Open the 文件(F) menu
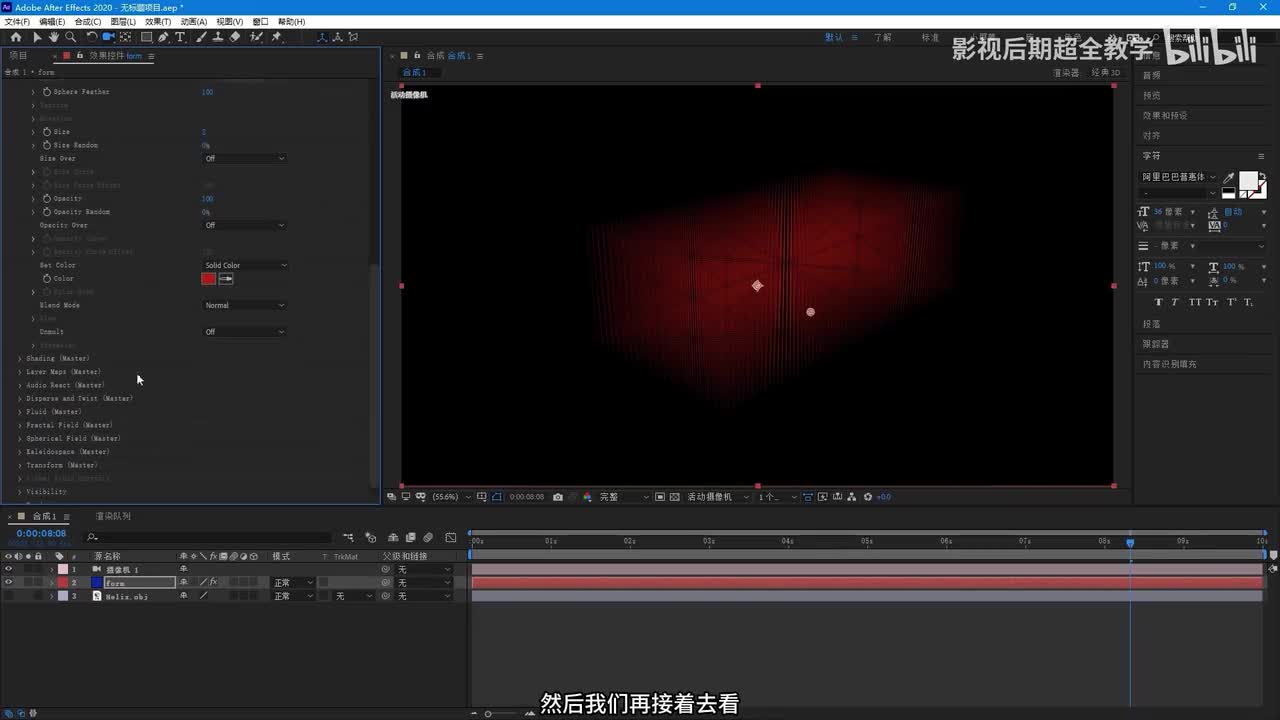Image resolution: width=1280 pixels, height=720 pixels. (18, 22)
